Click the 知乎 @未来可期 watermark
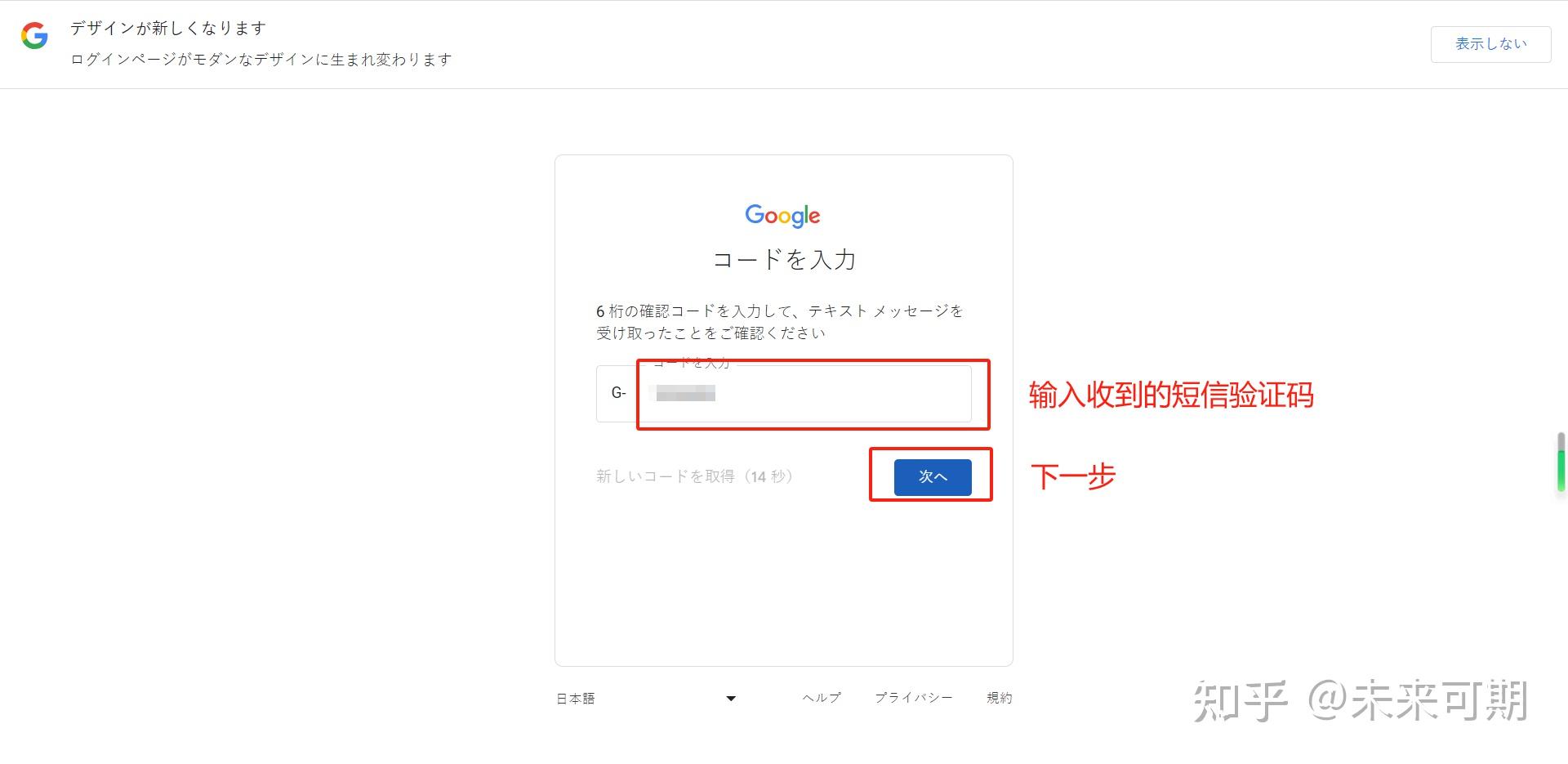The image size is (1568, 764). tap(1361, 701)
